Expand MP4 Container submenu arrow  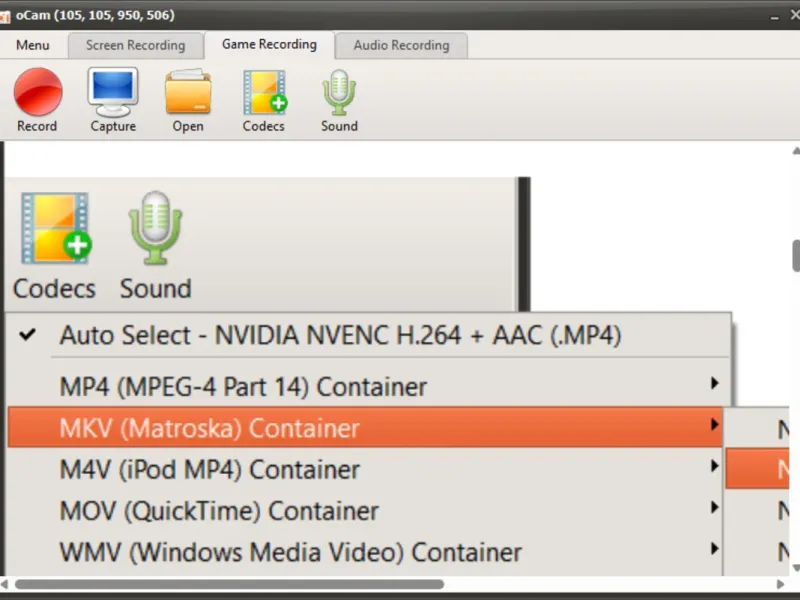tap(715, 383)
